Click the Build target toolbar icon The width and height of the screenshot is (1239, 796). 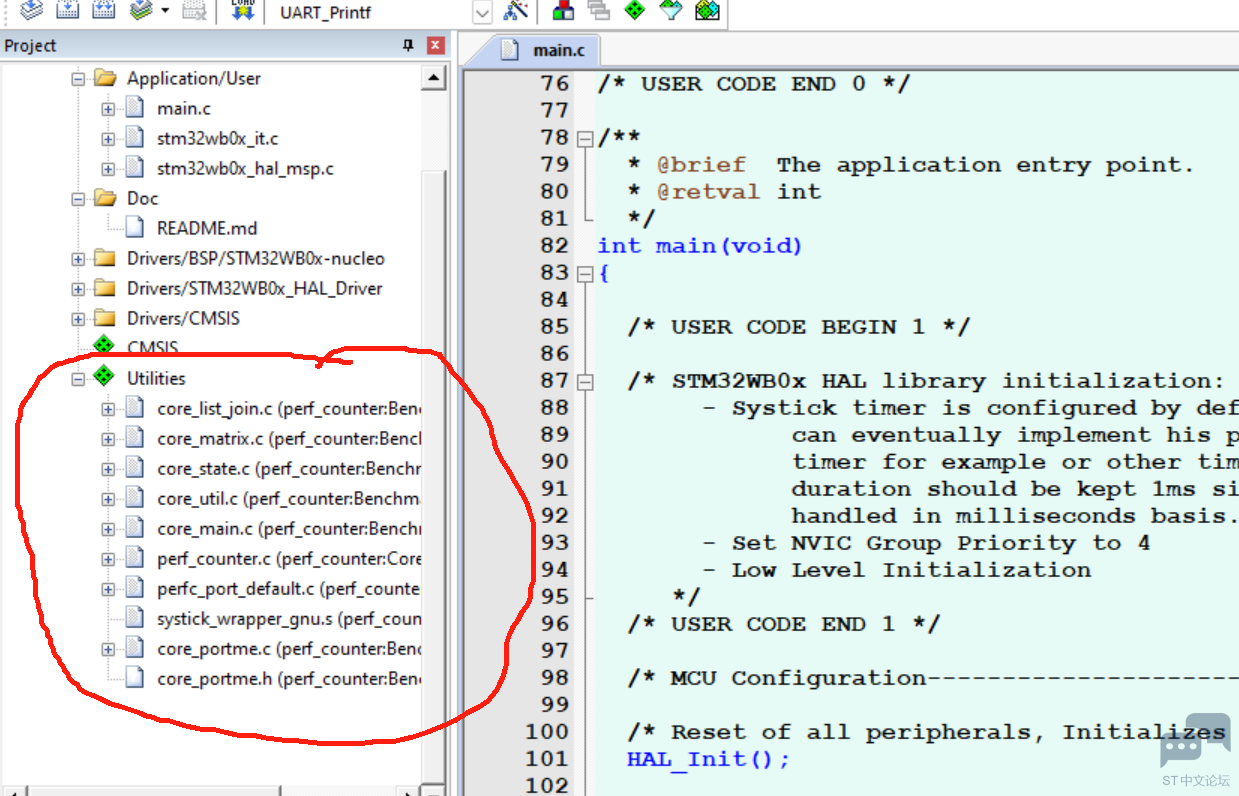(67, 11)
